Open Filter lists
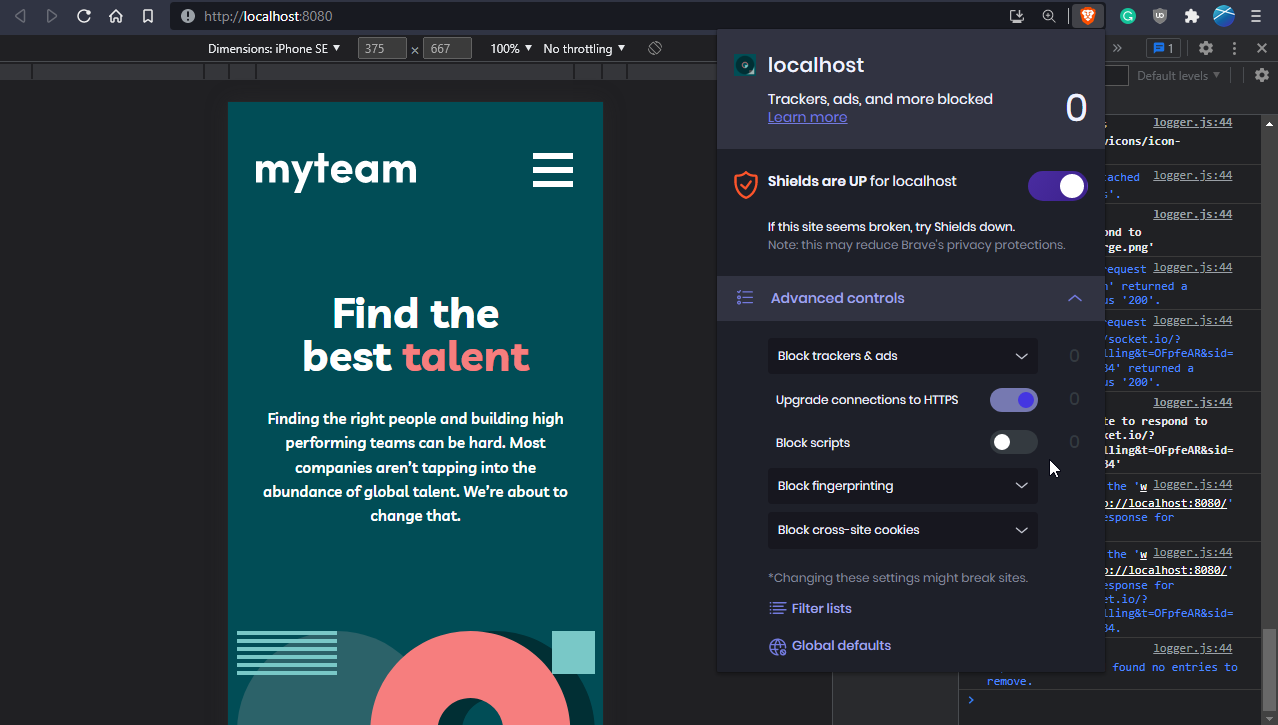This screenshot has height=725, width=1278. pyautogui.click(x=810, y=608)
